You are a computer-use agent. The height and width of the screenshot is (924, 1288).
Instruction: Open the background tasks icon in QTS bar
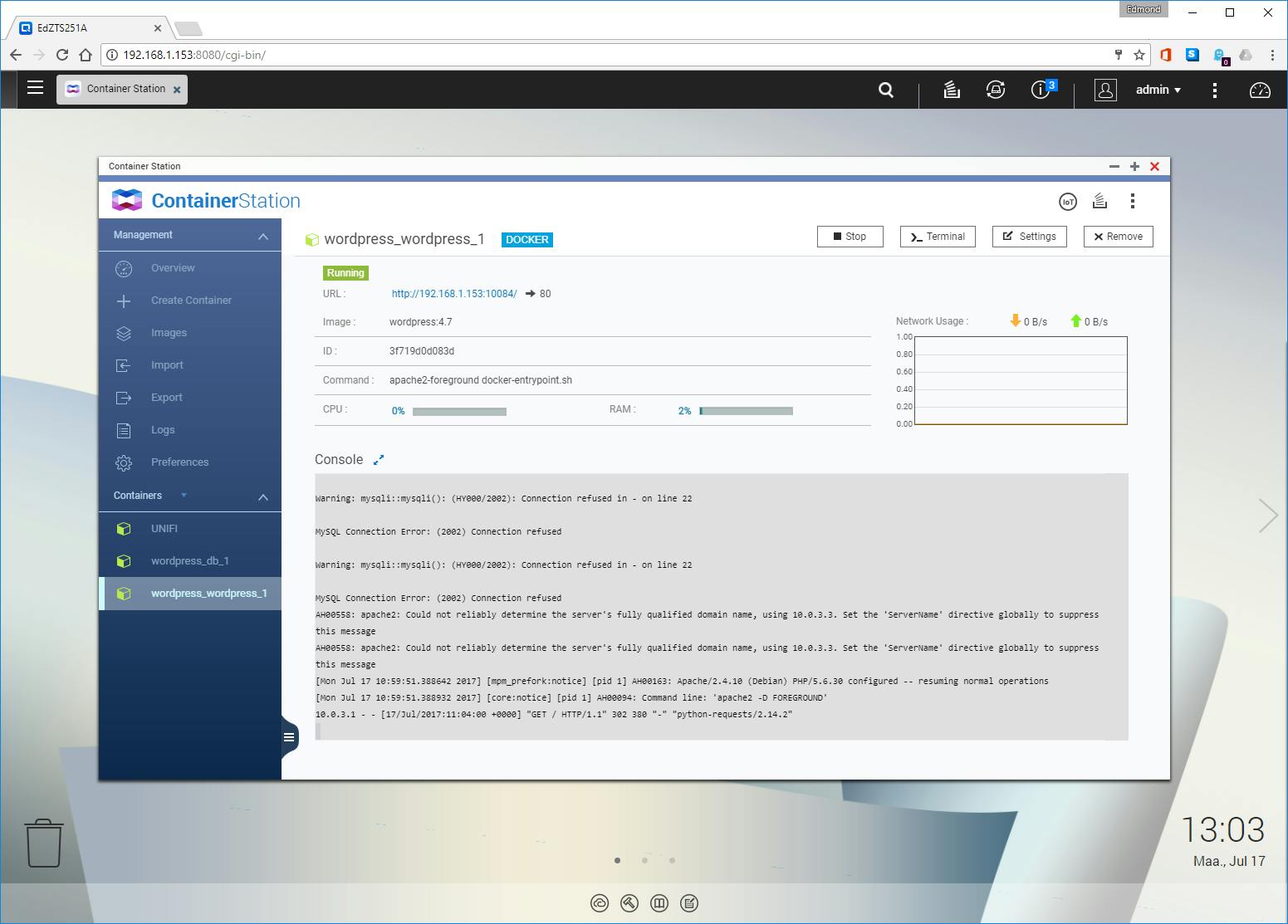tap(952, 90)
